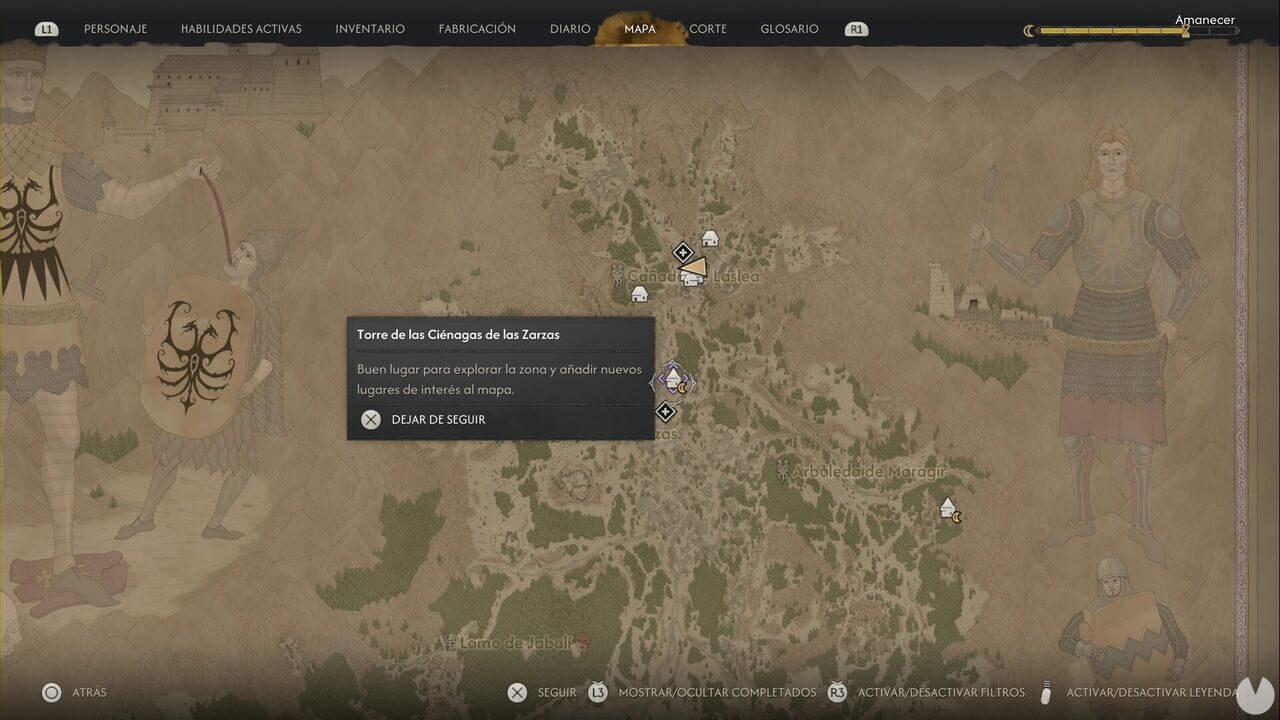Open the Glosario tab
1280x720 pixels.
pos(789,29)
